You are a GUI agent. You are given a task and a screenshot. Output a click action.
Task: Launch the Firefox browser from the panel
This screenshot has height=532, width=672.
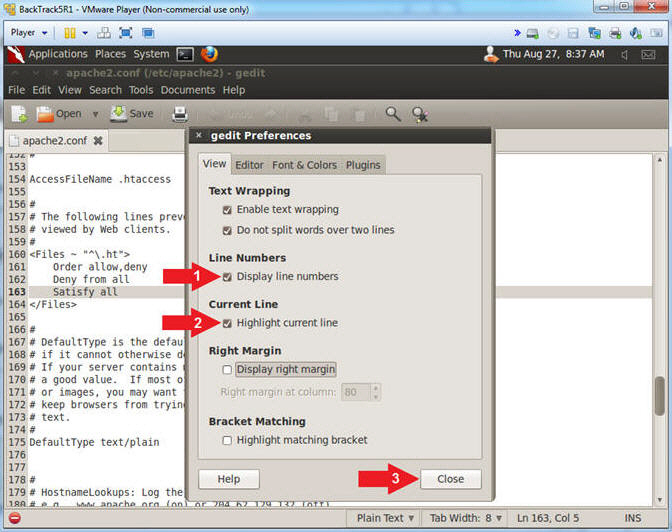pos(209,54)
